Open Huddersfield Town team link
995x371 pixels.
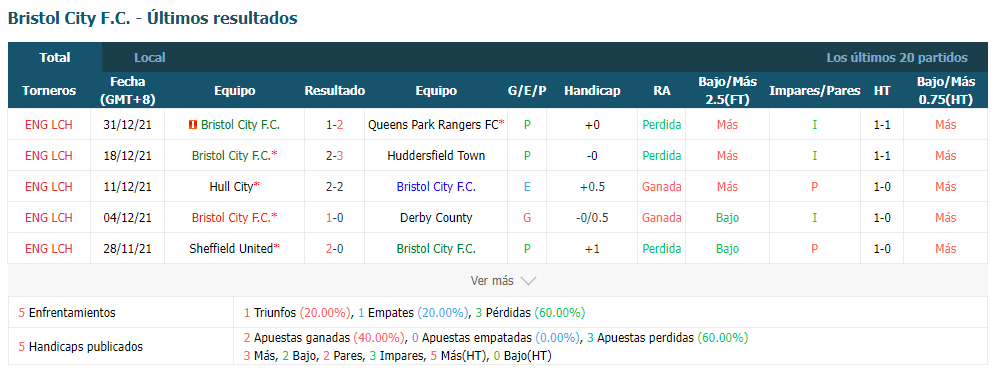click(x=436, y=156)
